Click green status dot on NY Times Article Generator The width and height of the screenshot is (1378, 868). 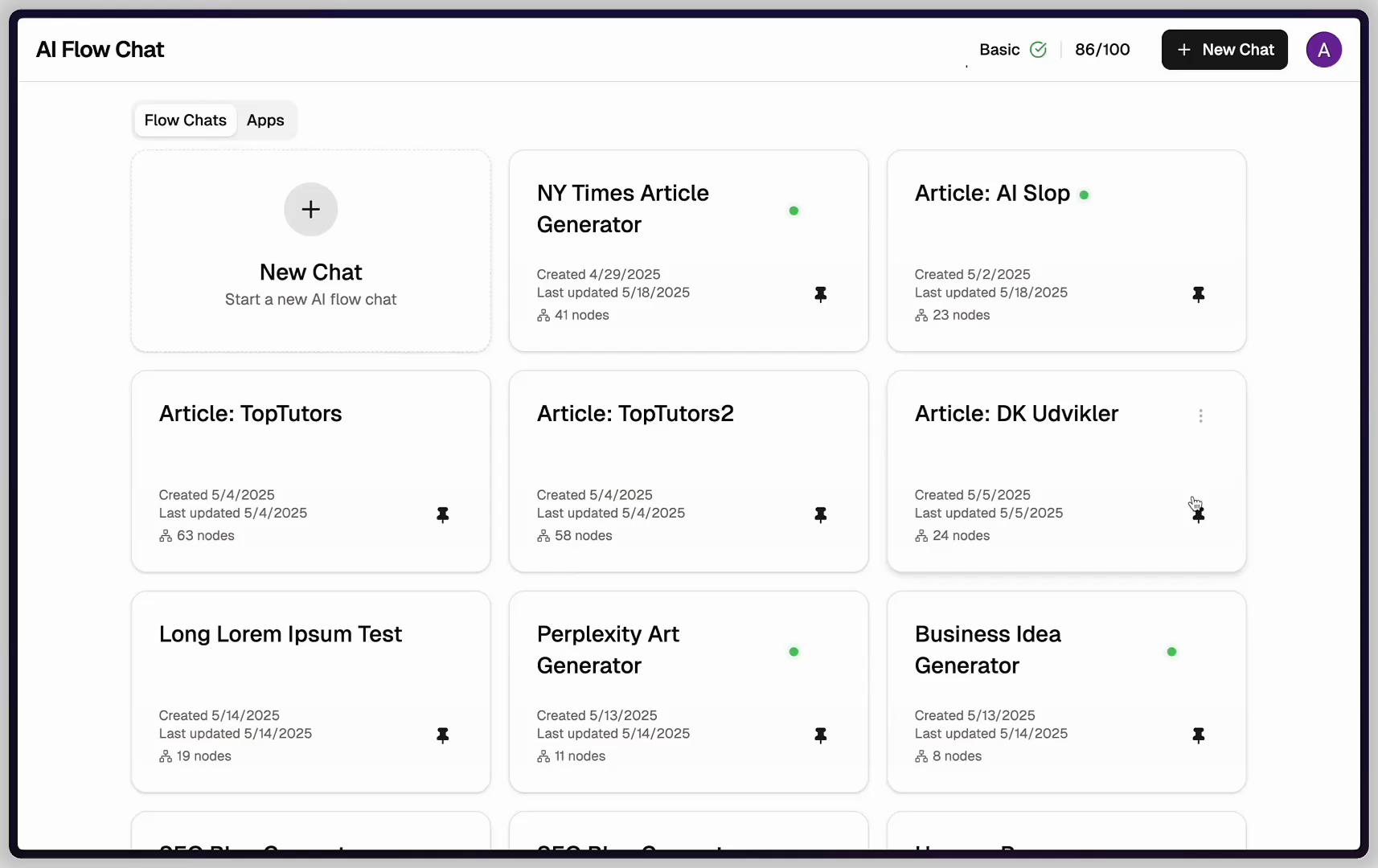coord(794,211)
